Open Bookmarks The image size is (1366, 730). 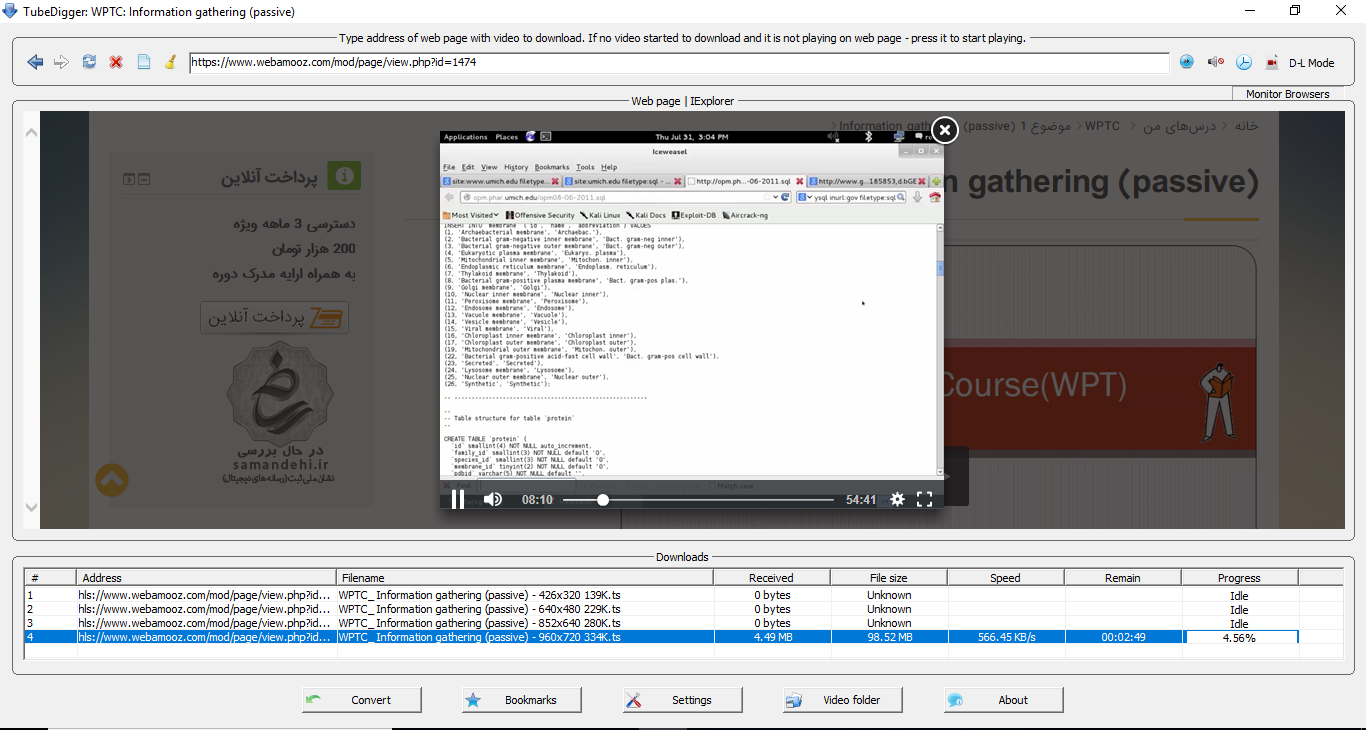click(522, 700)
